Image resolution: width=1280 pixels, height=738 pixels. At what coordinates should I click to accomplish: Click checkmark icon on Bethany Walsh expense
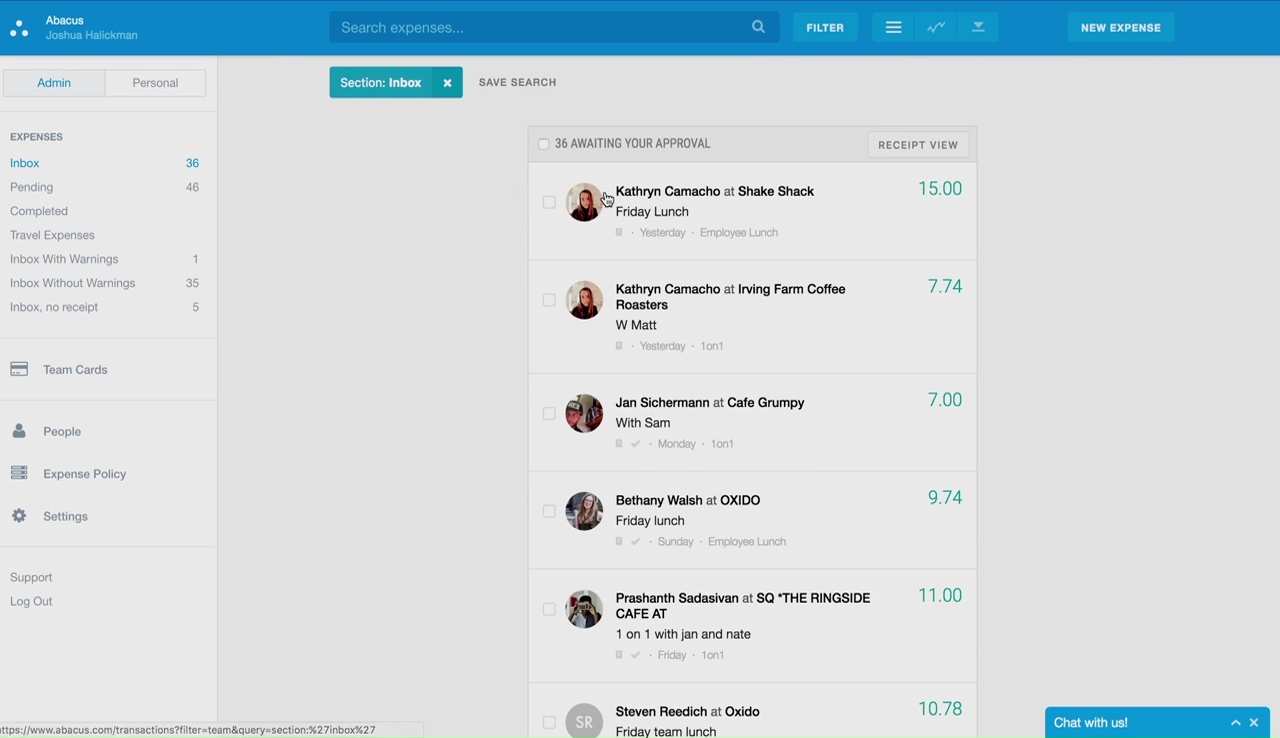pyautogui.click(x=635, y=541)
